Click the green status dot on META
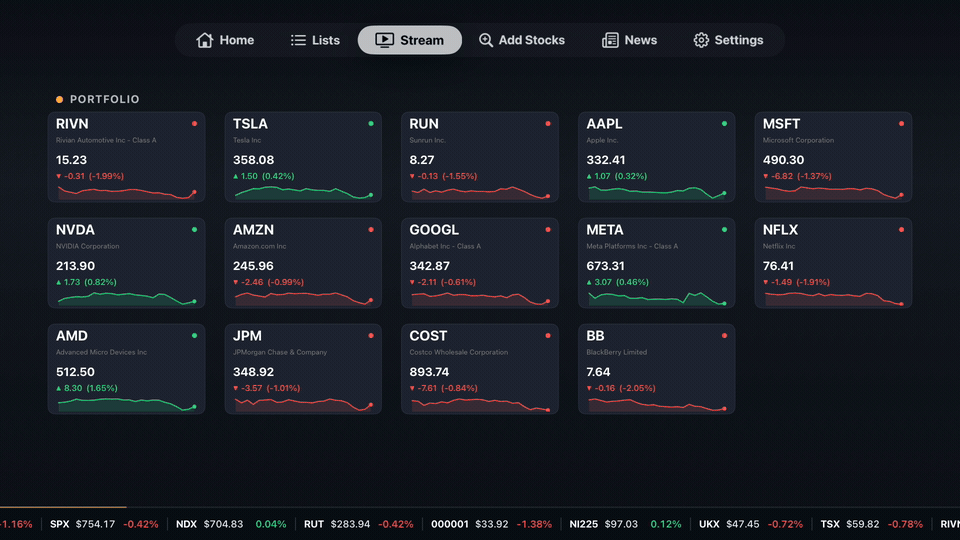This screenshot has width=960, height=540. (724, 230)
